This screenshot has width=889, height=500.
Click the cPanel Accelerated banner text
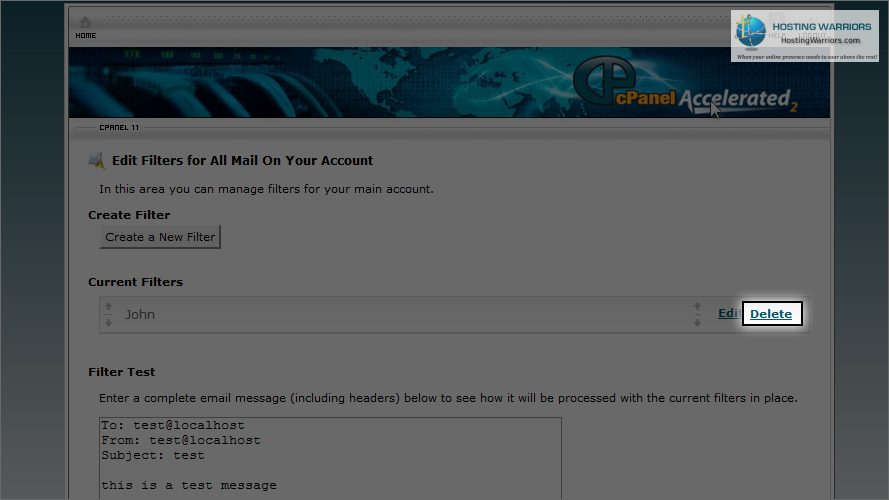pos(706,99)
